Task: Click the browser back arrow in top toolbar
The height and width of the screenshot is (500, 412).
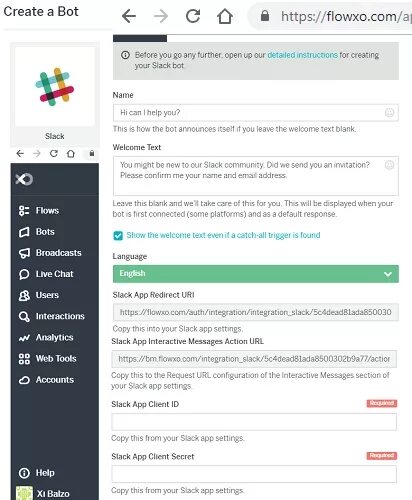Action: pyautogui.click(x=129, y=16)
